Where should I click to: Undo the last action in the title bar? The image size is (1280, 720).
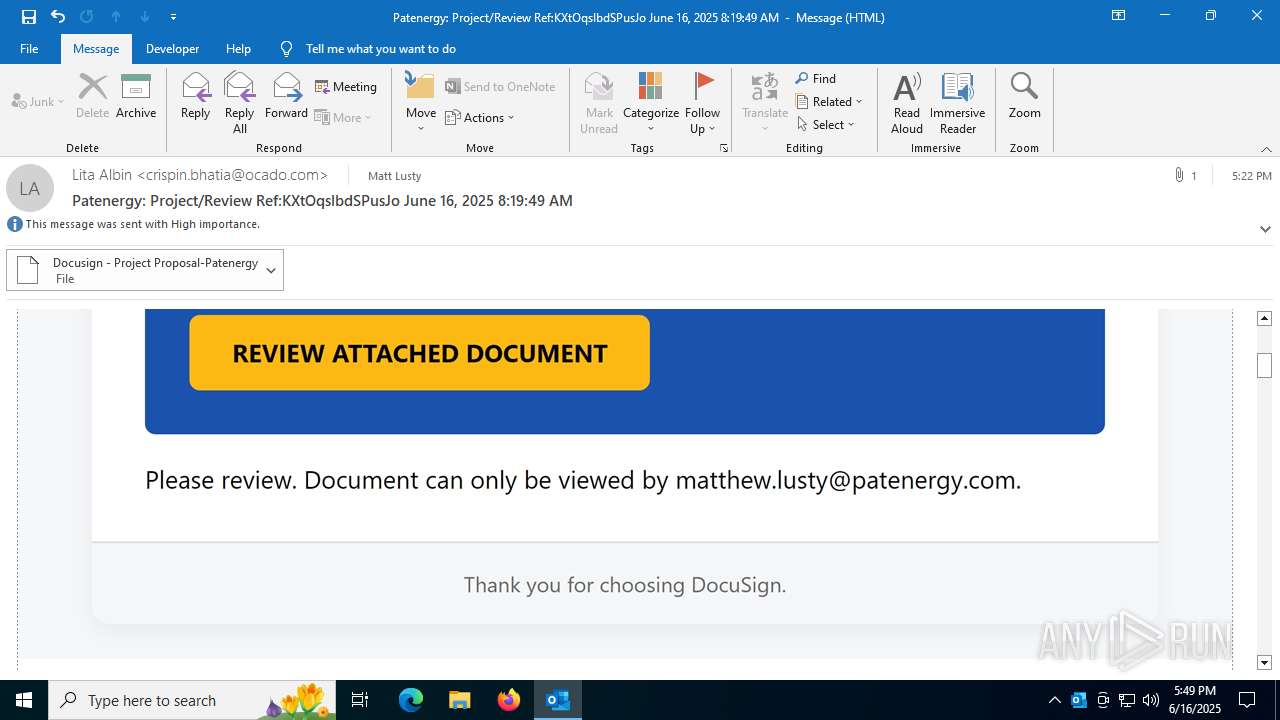tap(58, 16)
